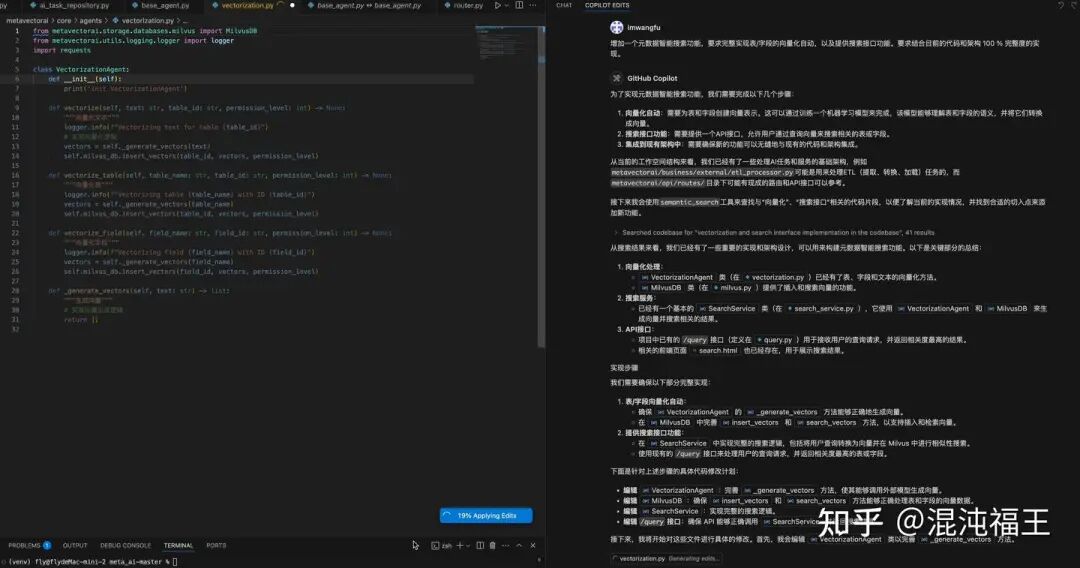This screenshot has width=1080, height=568.
Task: Click the agents breadcrumb segment
Action: [x=90, y=21]
